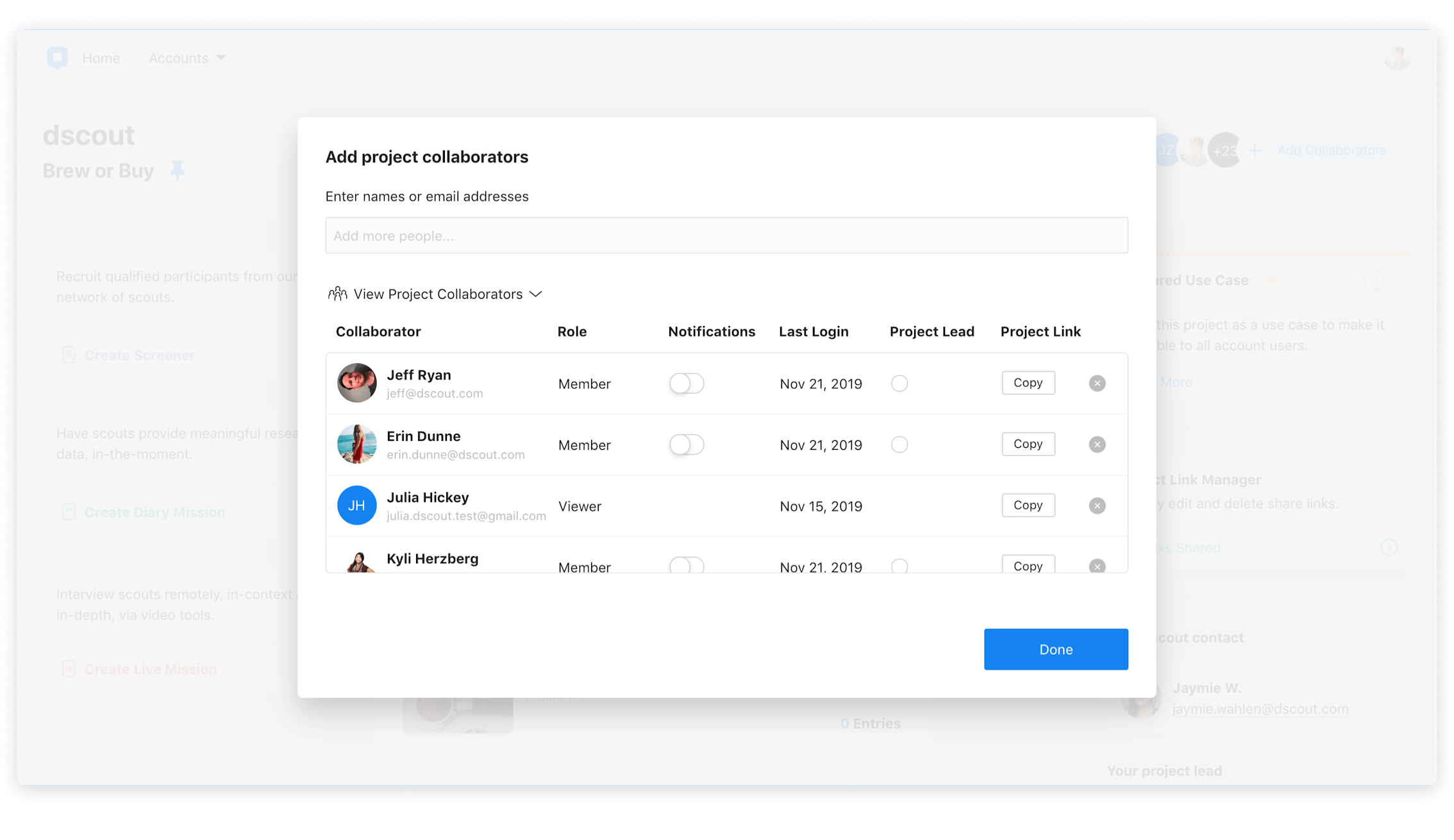Set Erin Dunne as project lead
The image size is (1454, 840).
point(899,445)
